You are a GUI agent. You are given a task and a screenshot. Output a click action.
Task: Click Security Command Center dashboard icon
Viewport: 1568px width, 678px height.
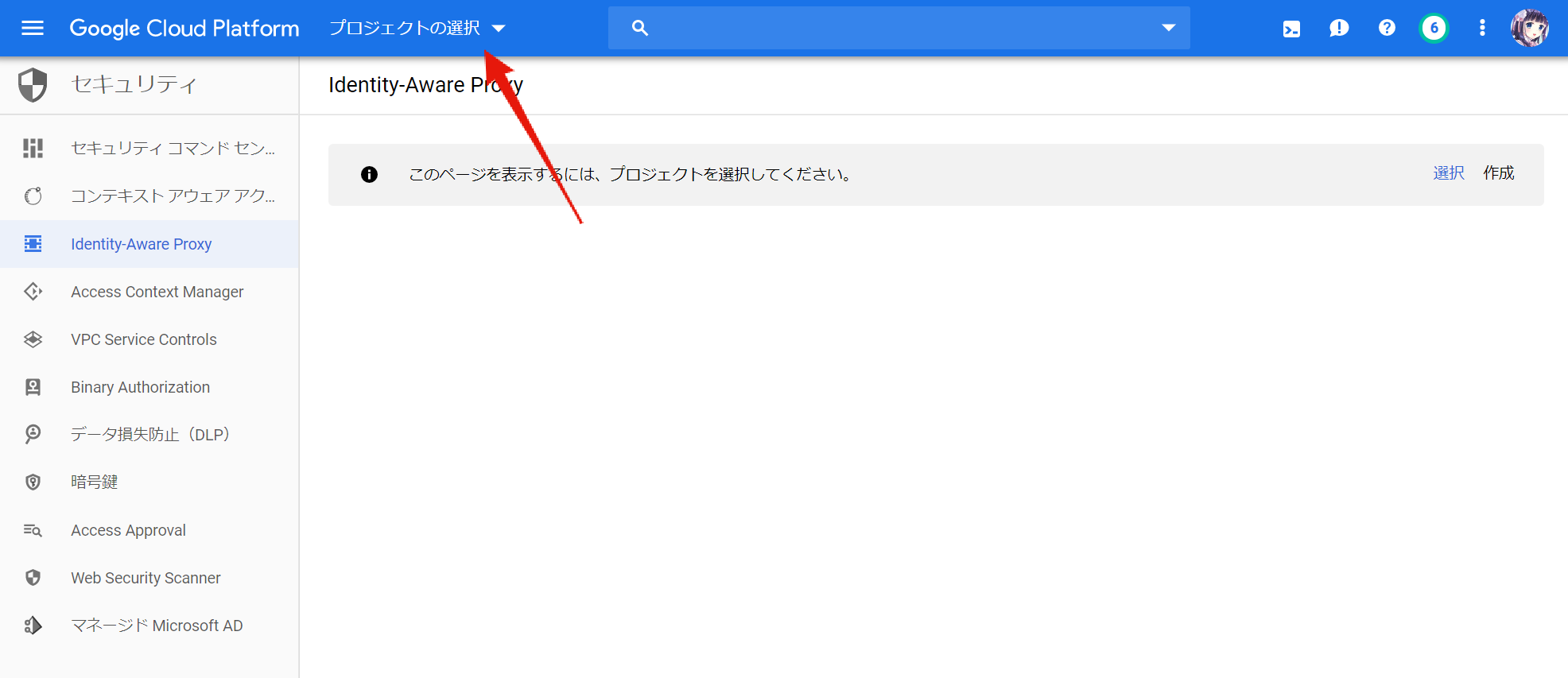point(33,148)
